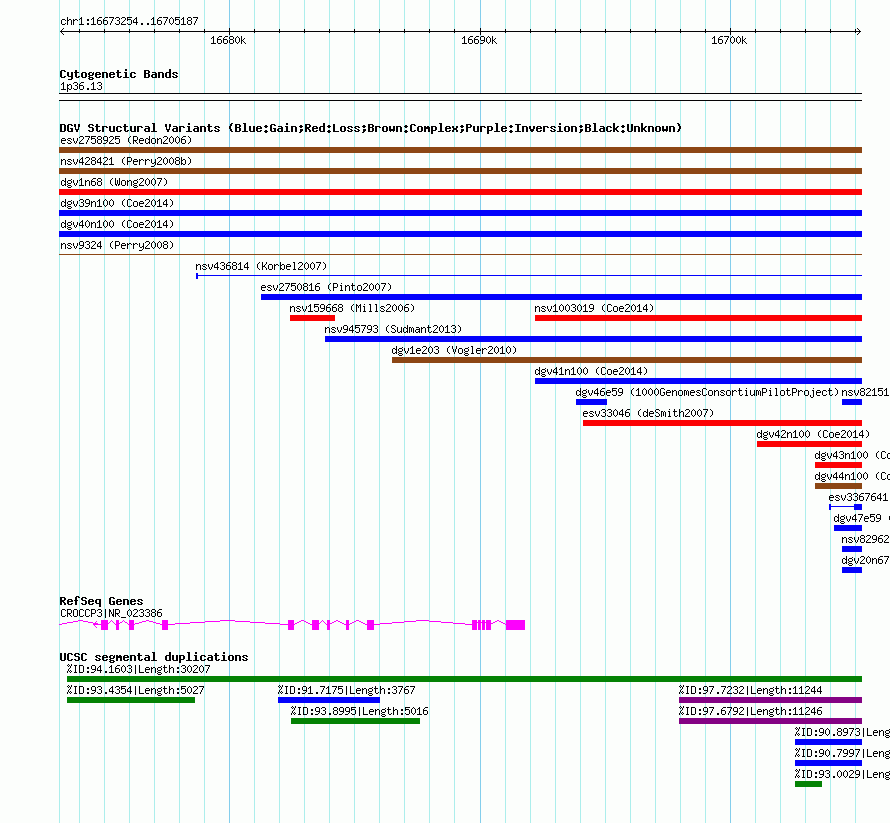Click the dgv20n67 variant label
Screen dimensions: 890x823
tap(865, 560)
